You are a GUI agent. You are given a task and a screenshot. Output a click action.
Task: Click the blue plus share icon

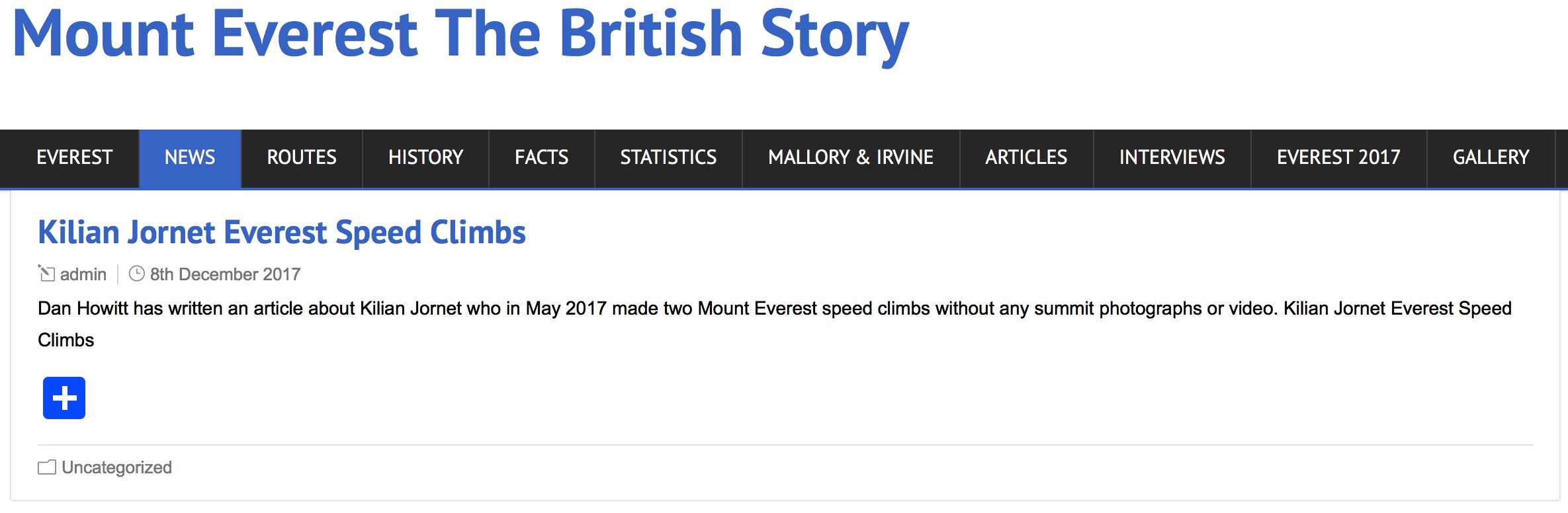coord(64,398)
